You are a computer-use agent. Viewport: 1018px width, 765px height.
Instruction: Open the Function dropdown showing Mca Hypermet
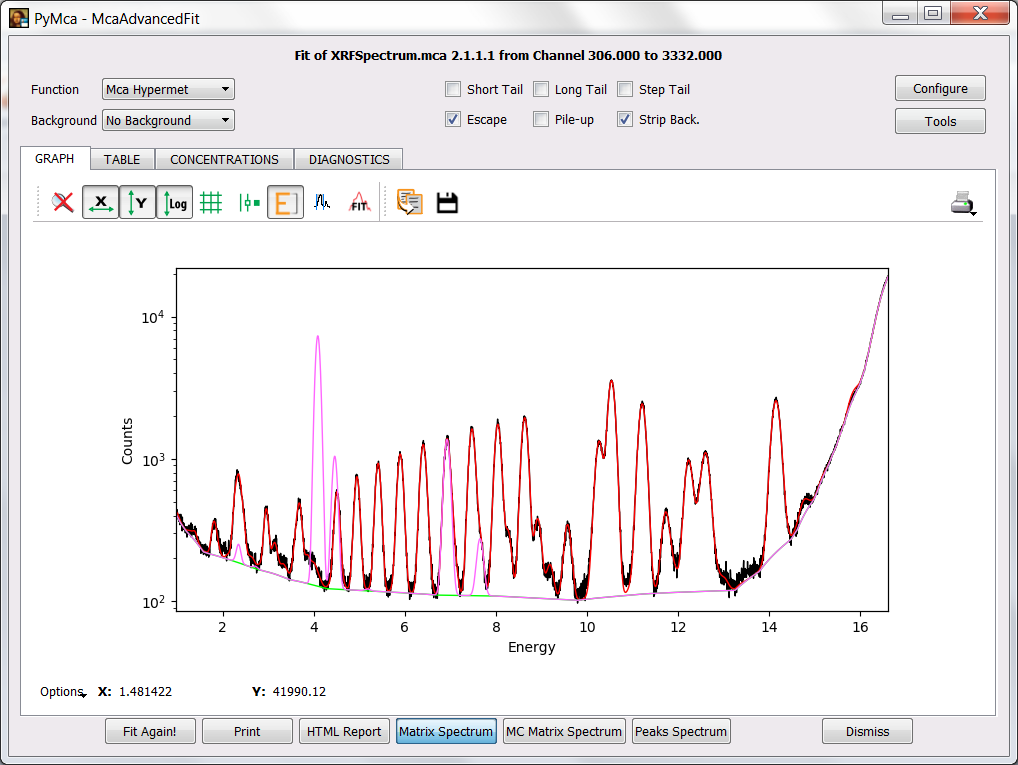click(x=168, y=90)
